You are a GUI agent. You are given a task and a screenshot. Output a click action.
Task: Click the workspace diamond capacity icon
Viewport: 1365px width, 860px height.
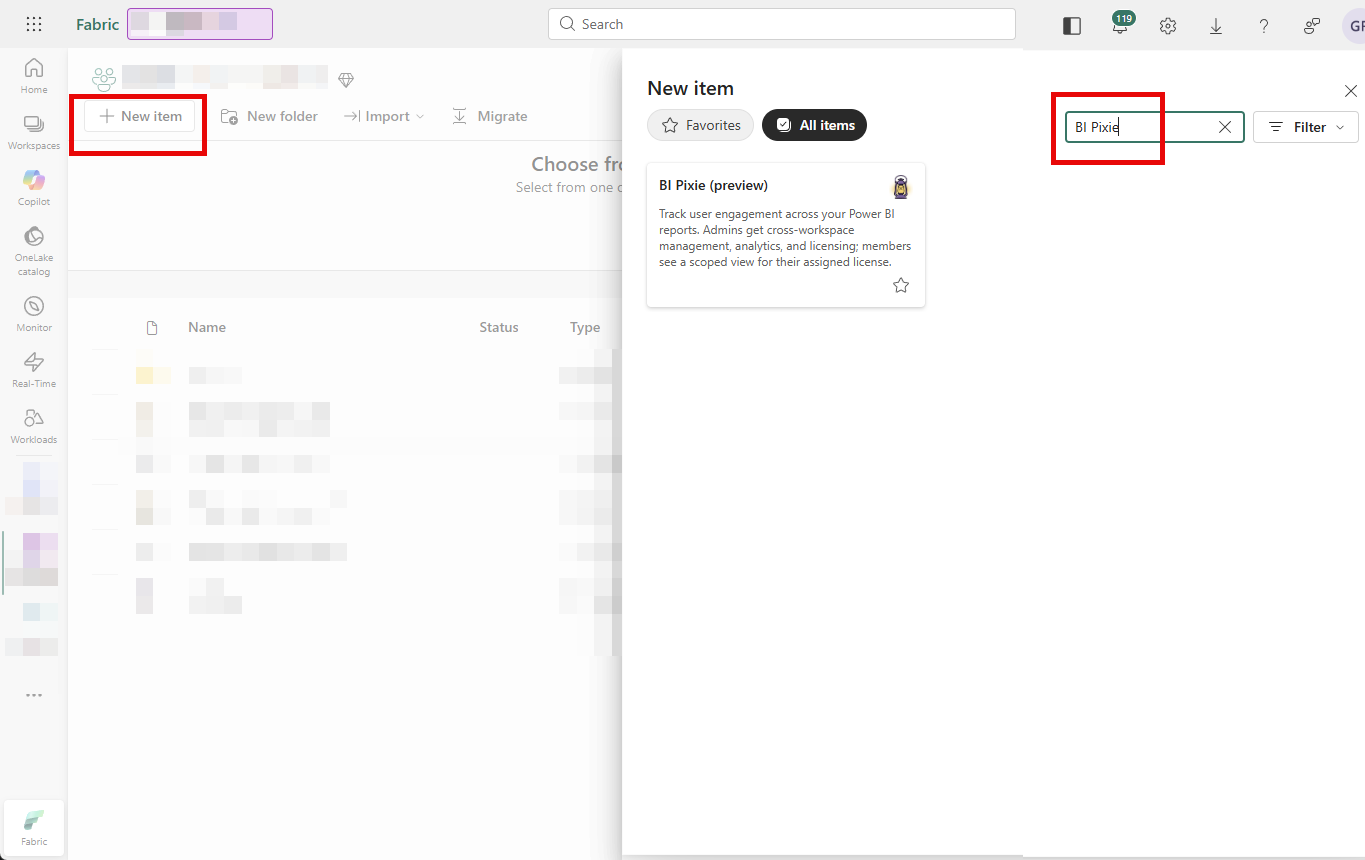click(346, 79)
